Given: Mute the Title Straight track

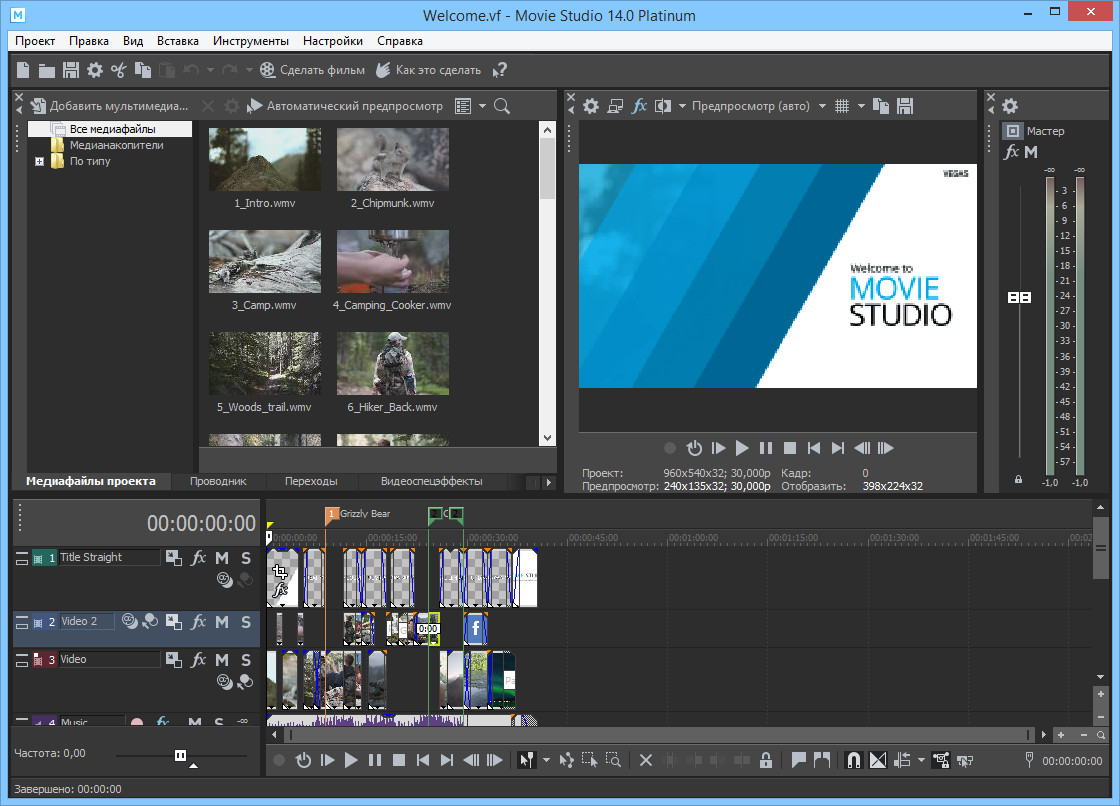Looking at the screenshot, I should pyautogui.click(x=222, y=558).
